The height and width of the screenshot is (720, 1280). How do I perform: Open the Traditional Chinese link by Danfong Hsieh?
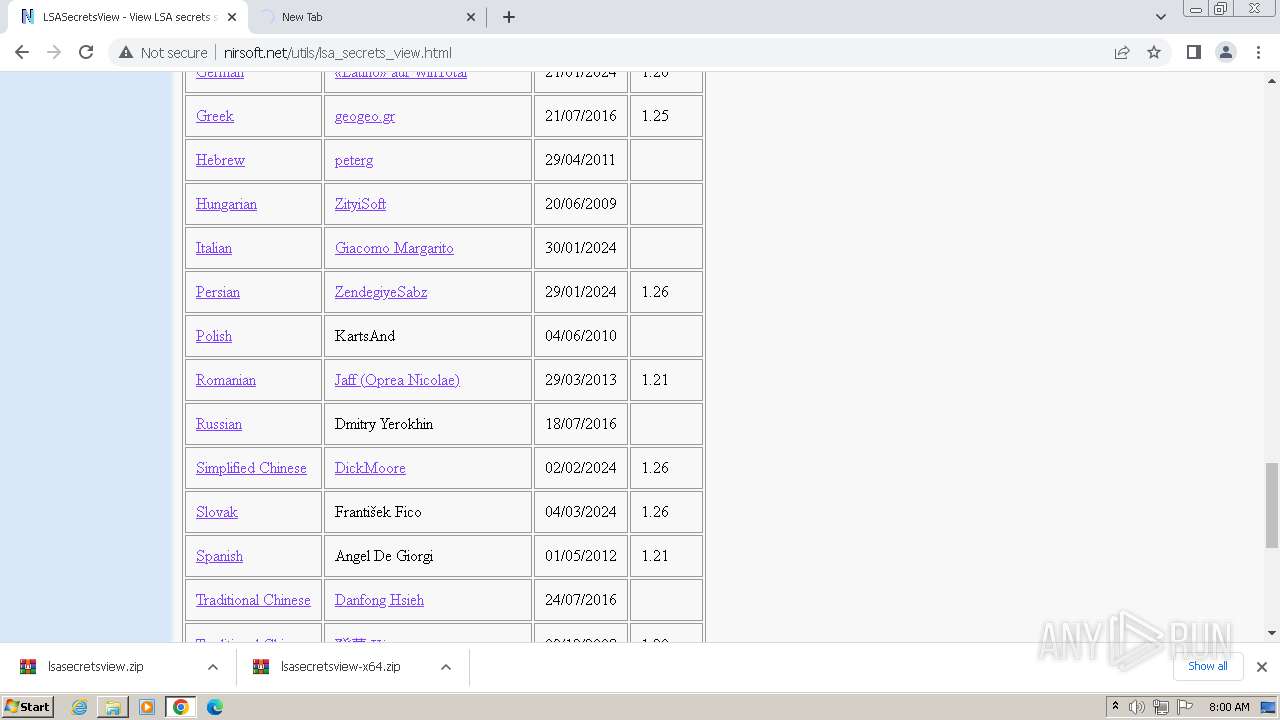pos(253,600)
